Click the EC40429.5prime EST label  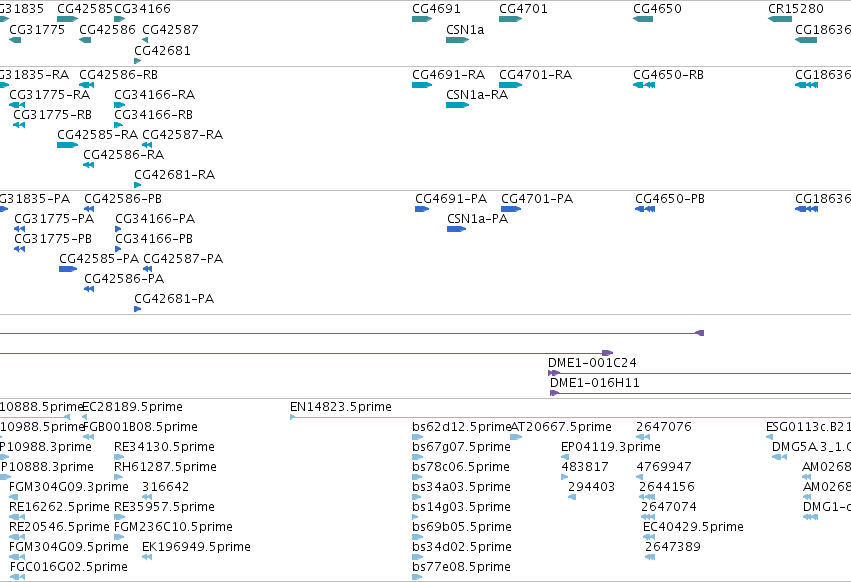(694, 527)
